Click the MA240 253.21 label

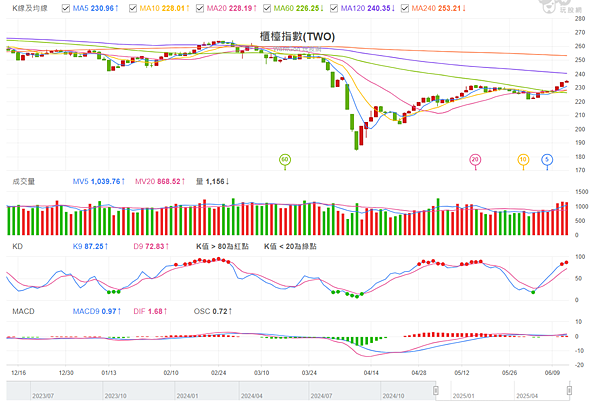pyautogui.click(x=439, y=8)
